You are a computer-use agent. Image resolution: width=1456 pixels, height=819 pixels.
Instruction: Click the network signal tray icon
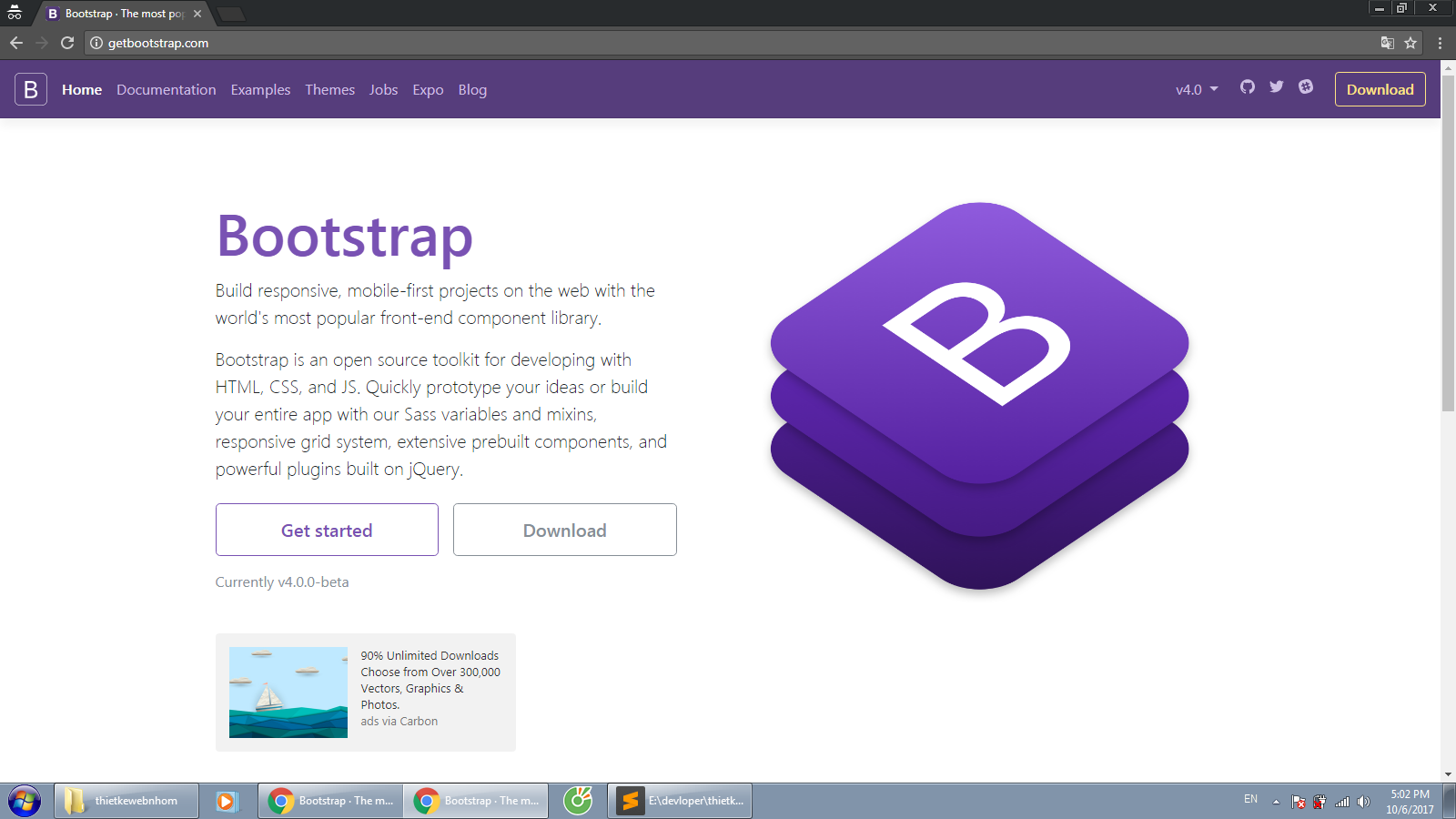pos(1342,802)
